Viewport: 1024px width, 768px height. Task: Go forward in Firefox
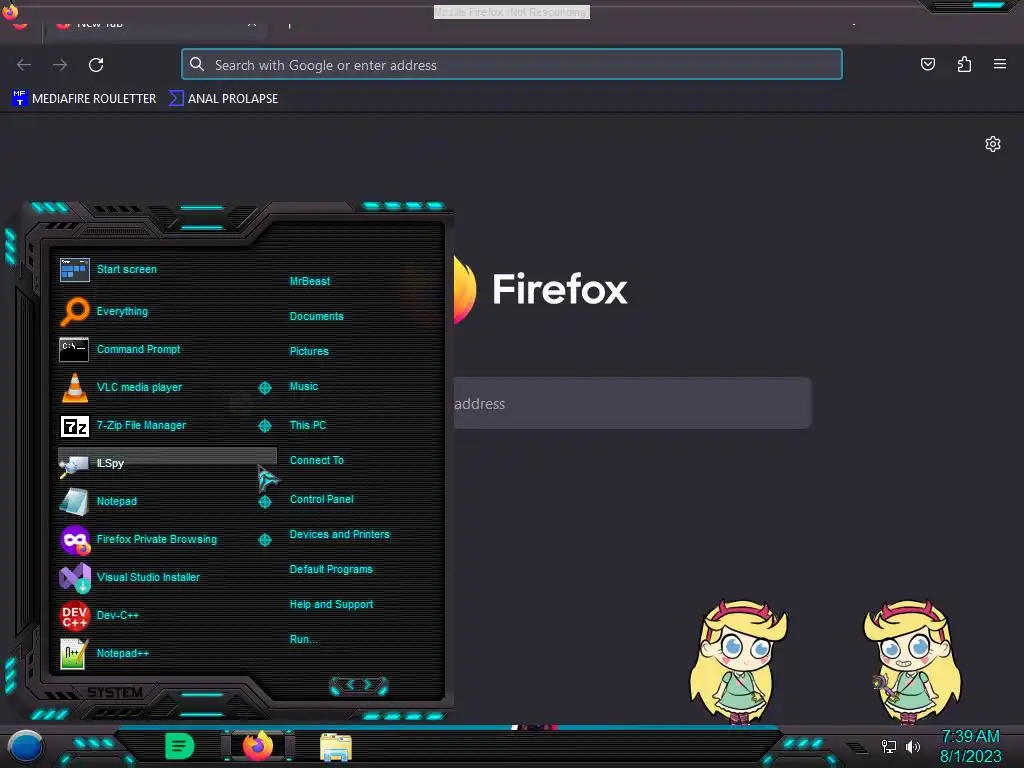coord(60,65)
